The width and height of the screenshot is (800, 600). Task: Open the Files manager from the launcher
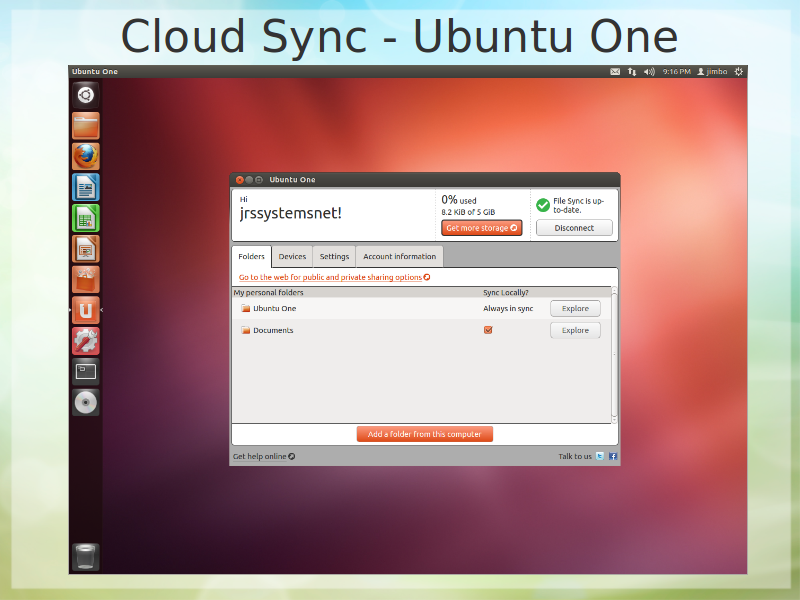[x=86, y=126]
